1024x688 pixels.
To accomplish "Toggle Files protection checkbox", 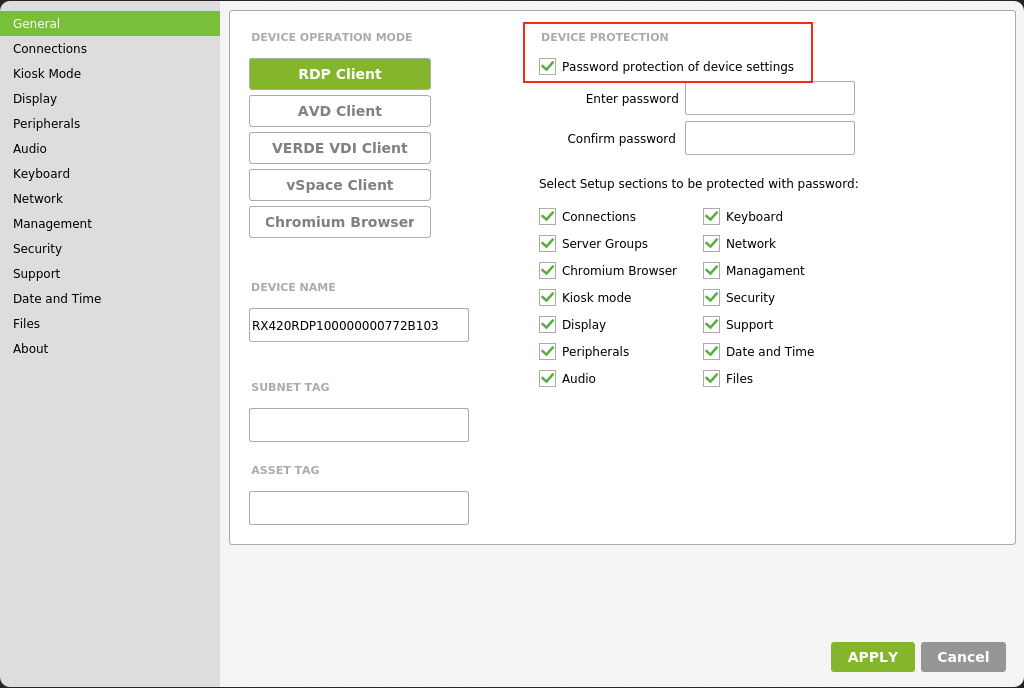I will [x=711, y=379].
